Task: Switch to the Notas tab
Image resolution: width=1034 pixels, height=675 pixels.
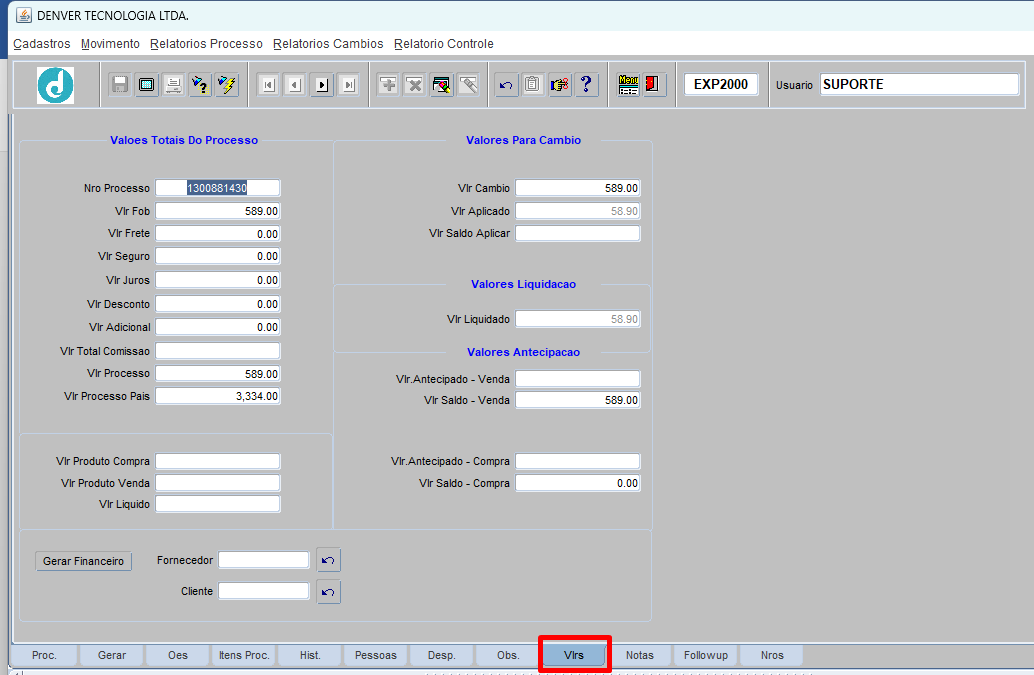Action: click(x=640, y=655)
